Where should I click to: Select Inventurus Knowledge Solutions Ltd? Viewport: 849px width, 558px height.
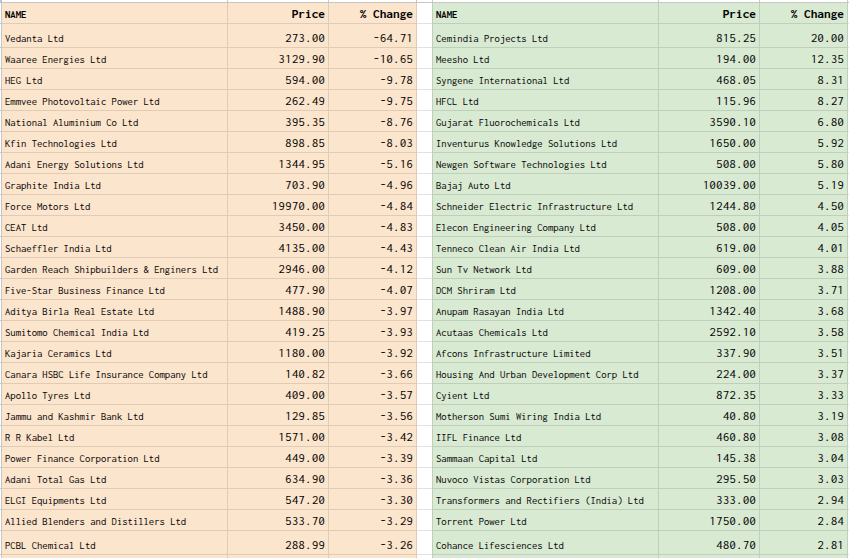pyautogui.click(x=545, y=143)
